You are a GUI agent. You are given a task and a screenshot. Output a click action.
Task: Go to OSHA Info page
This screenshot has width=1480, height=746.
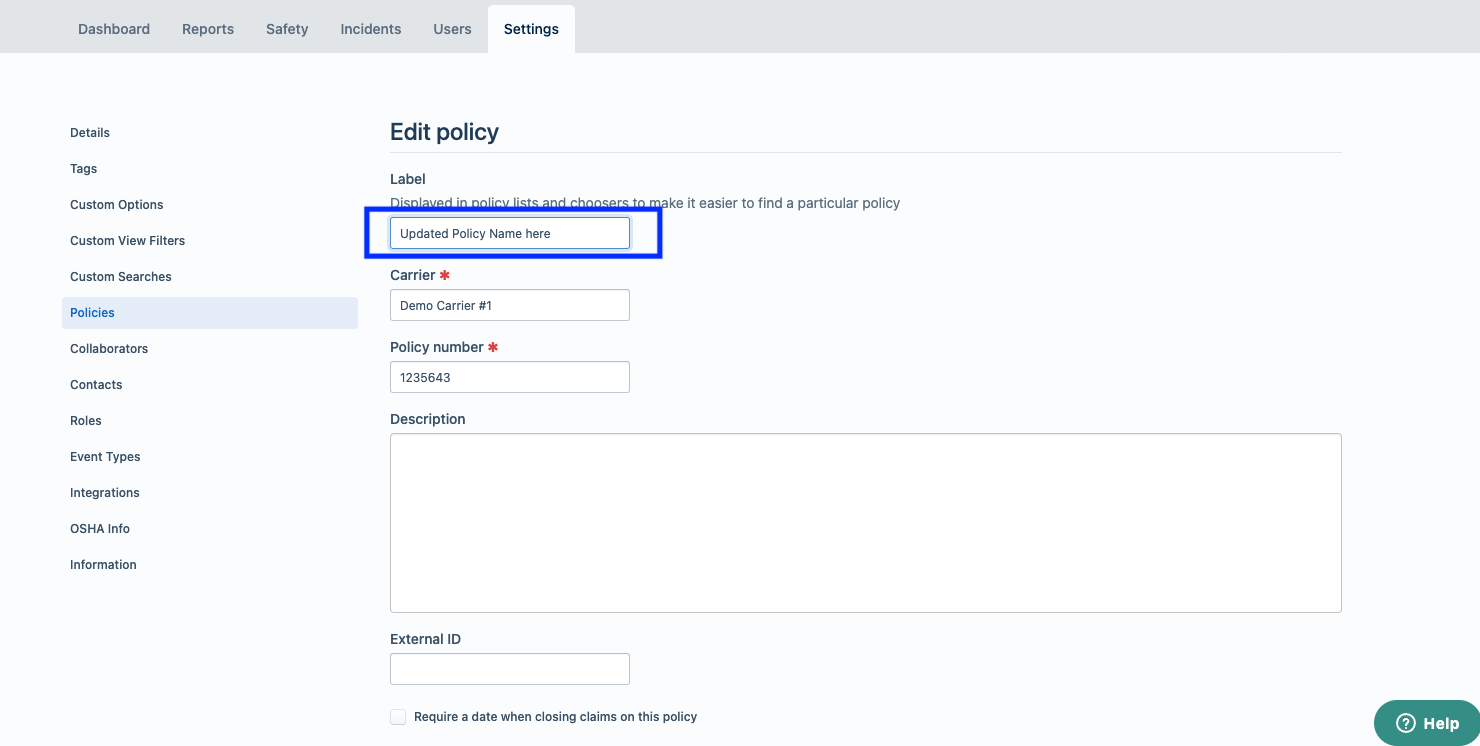coord(210,529)
